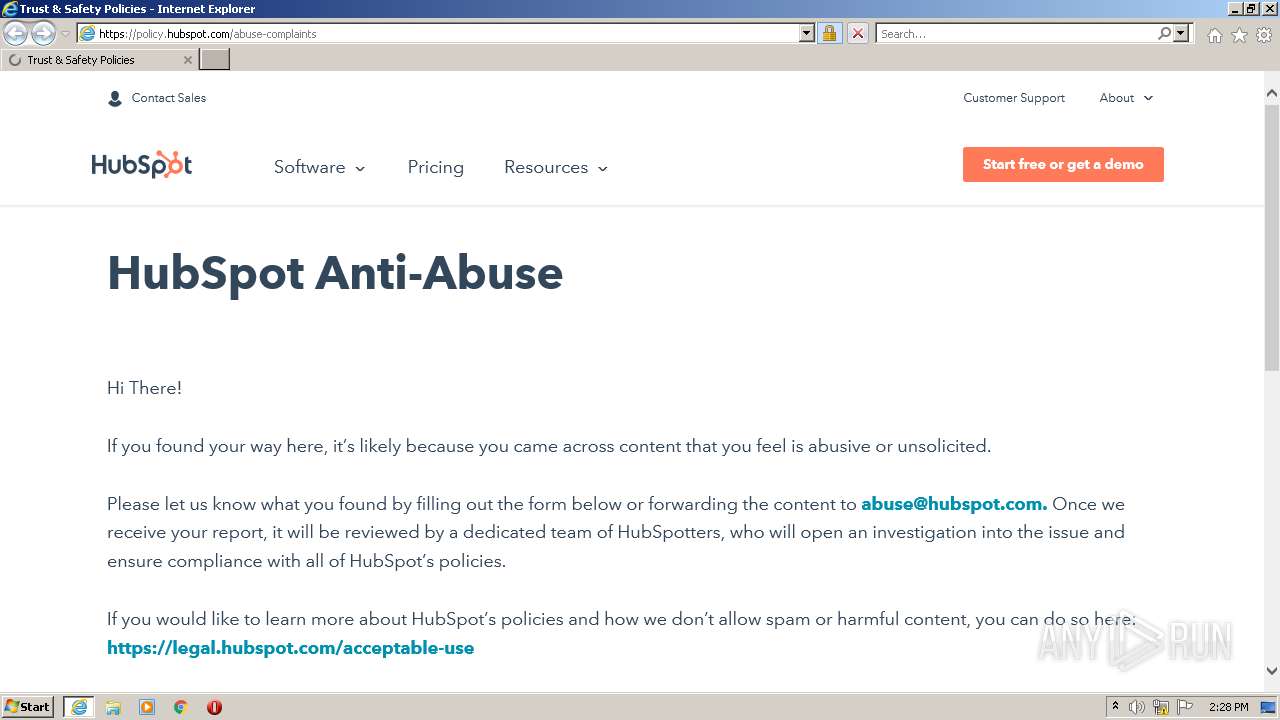This screenshot has height=720, width=1280.
Task: Stop page loading with the red X
Action: 857,34
